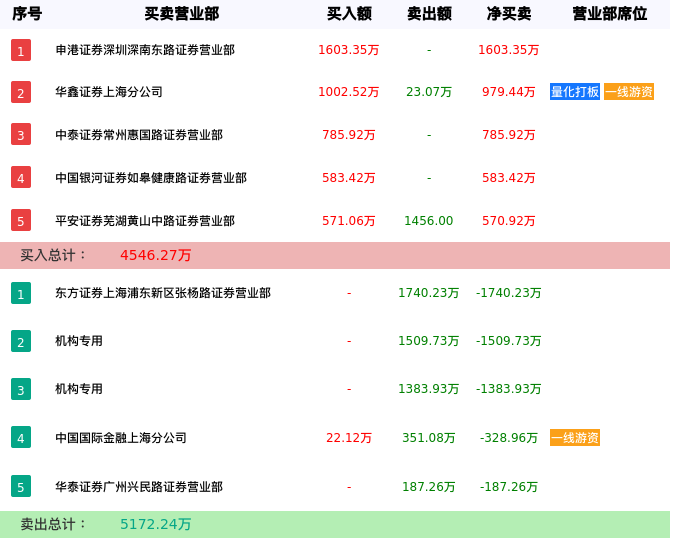
Task: Click the 序号 column header
Action: 27,14
